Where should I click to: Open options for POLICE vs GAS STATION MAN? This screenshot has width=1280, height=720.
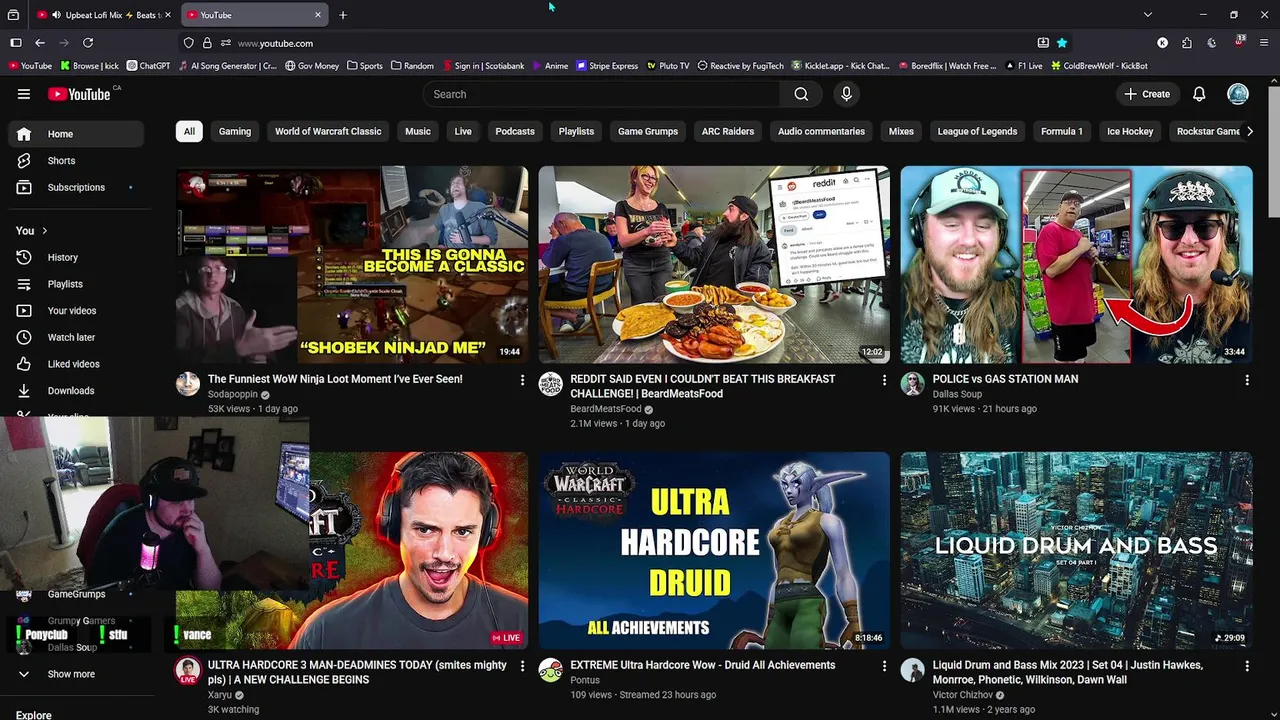click(1247, 380)
